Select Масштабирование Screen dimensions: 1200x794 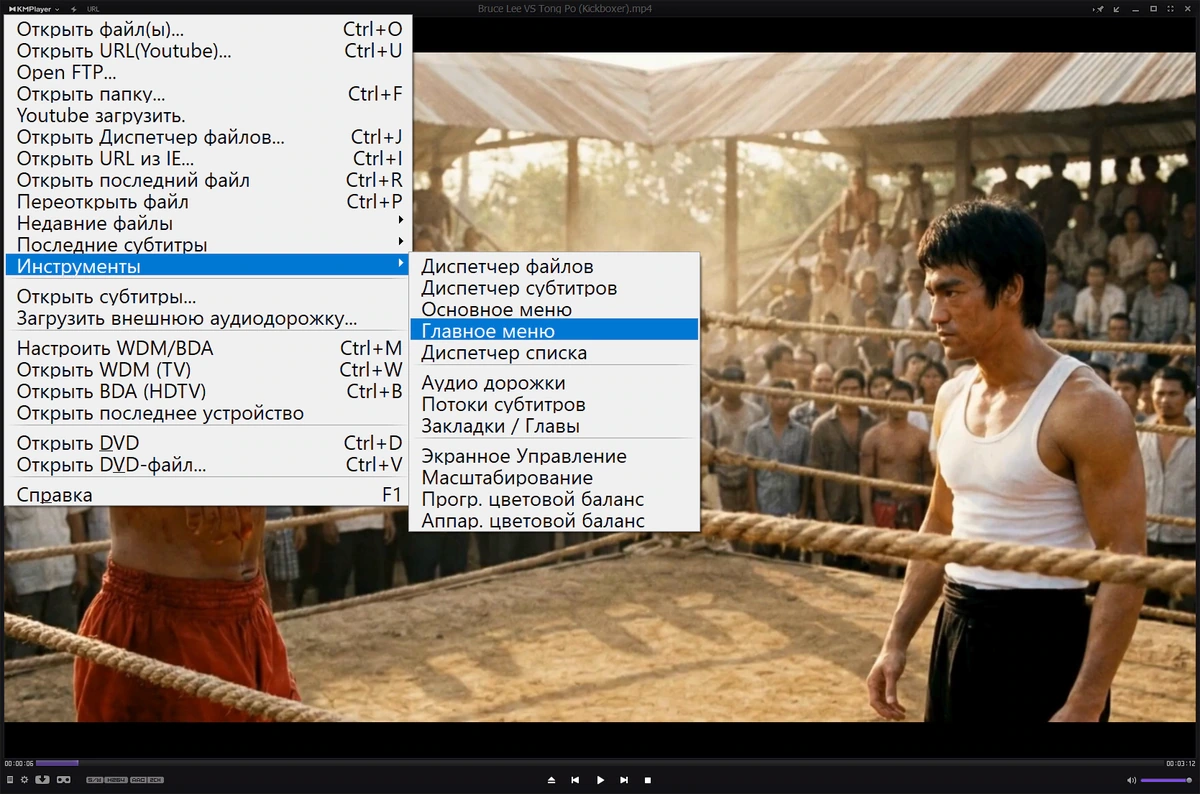[554, 478]
